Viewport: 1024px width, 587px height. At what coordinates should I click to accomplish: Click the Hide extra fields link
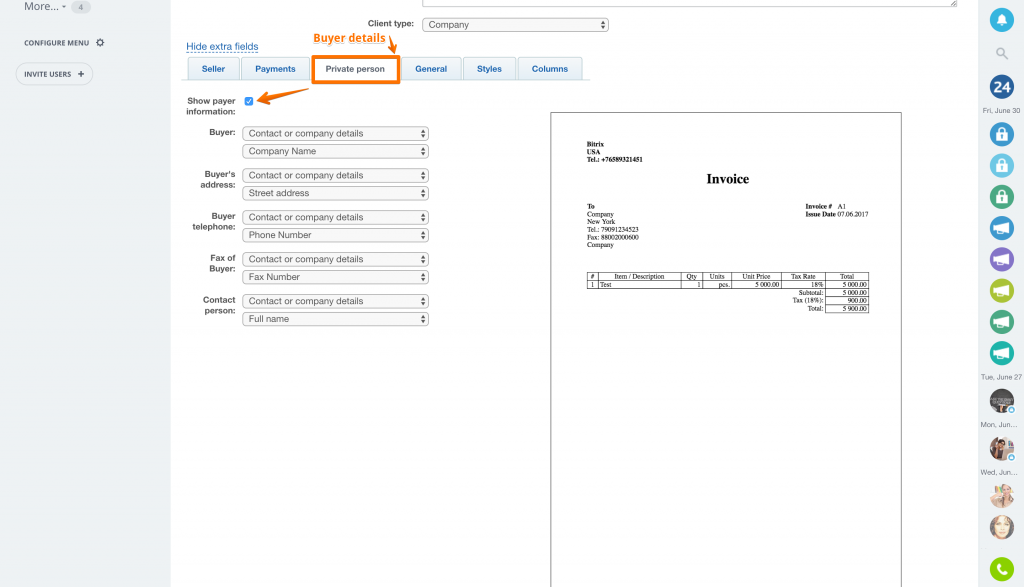click(222, 47)
